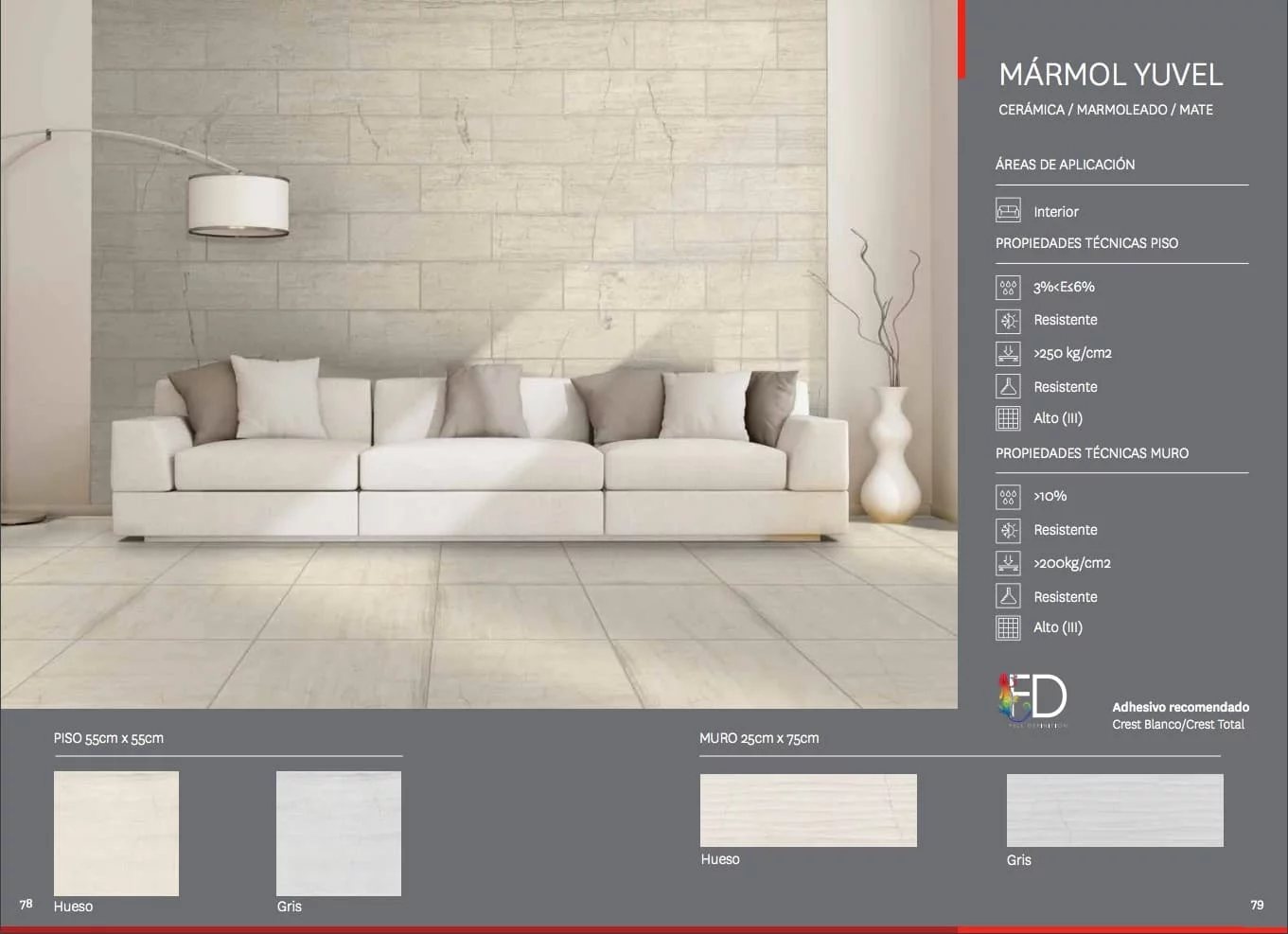Click the Adhesivo recomendado text
This screenshot has width=1288, height=934.
pyautogui.click(x=1180, y=707)
